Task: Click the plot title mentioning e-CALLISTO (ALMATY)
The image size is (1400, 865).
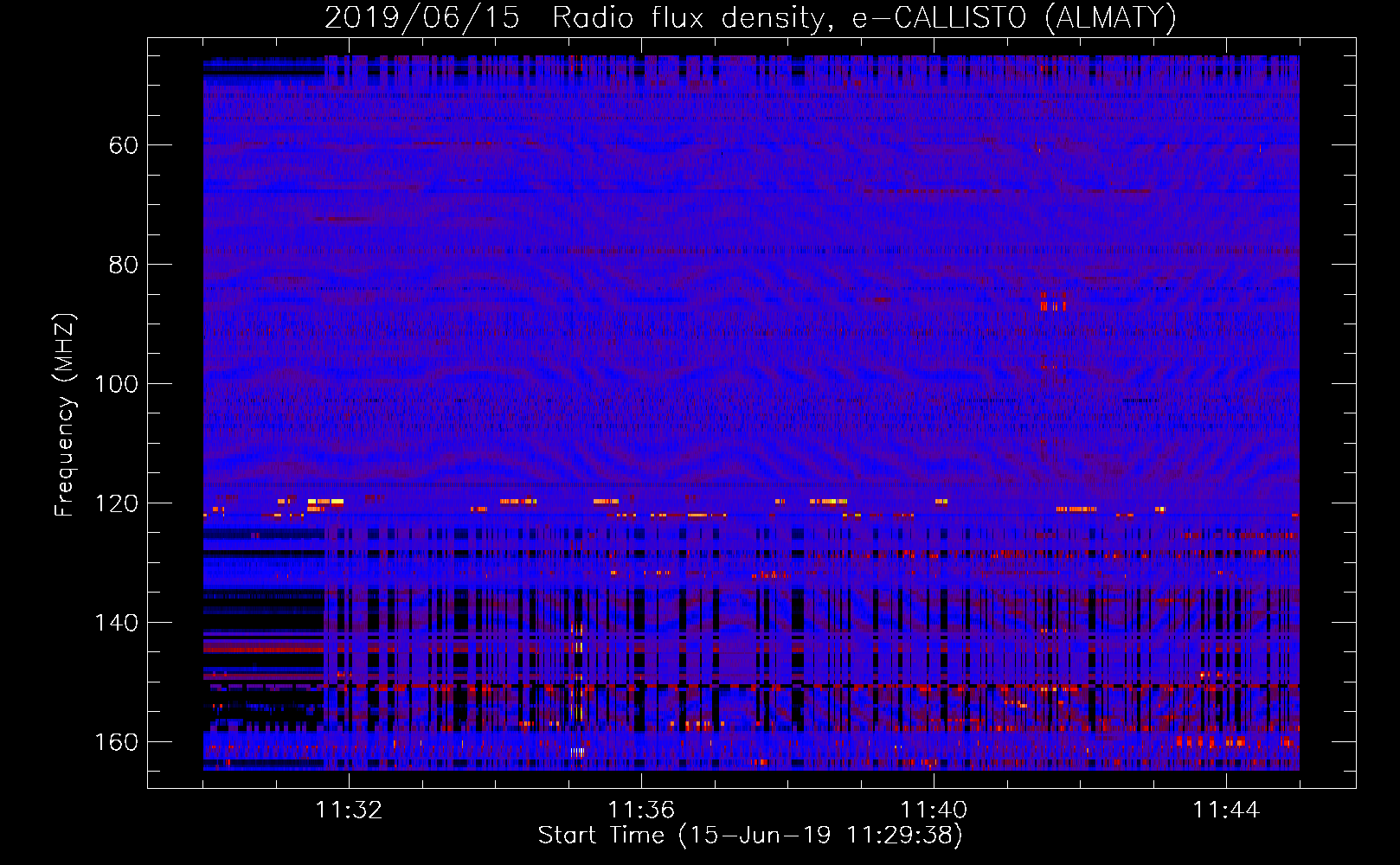Action: pyautogui.click(x=751, y=18)
